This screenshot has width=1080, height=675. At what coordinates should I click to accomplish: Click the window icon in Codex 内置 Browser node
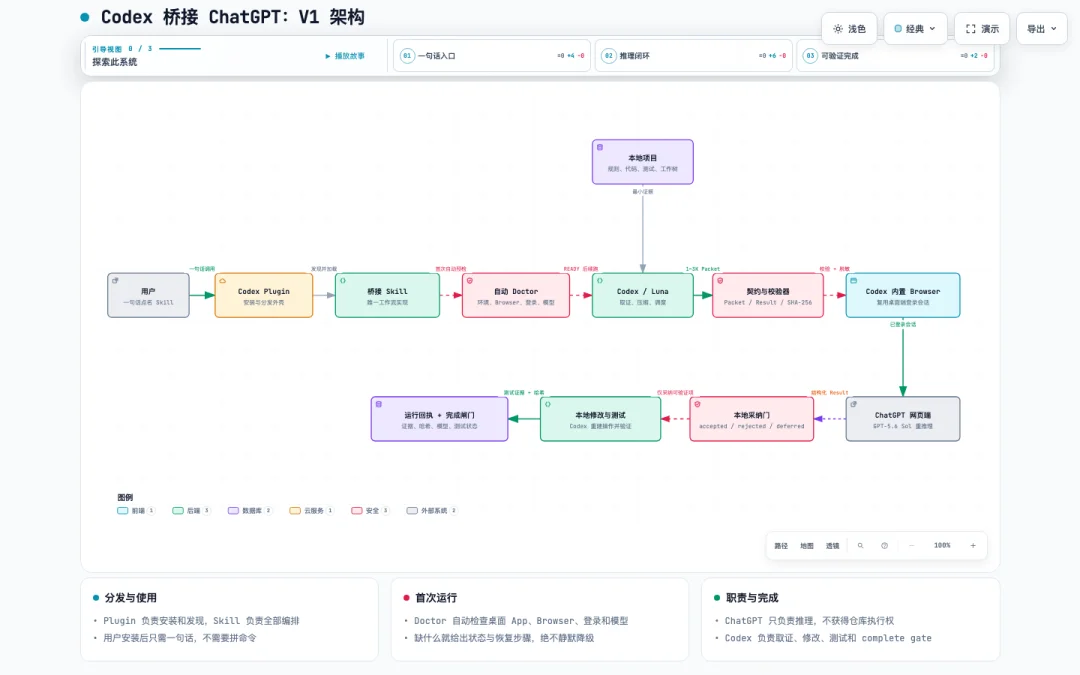854,280
